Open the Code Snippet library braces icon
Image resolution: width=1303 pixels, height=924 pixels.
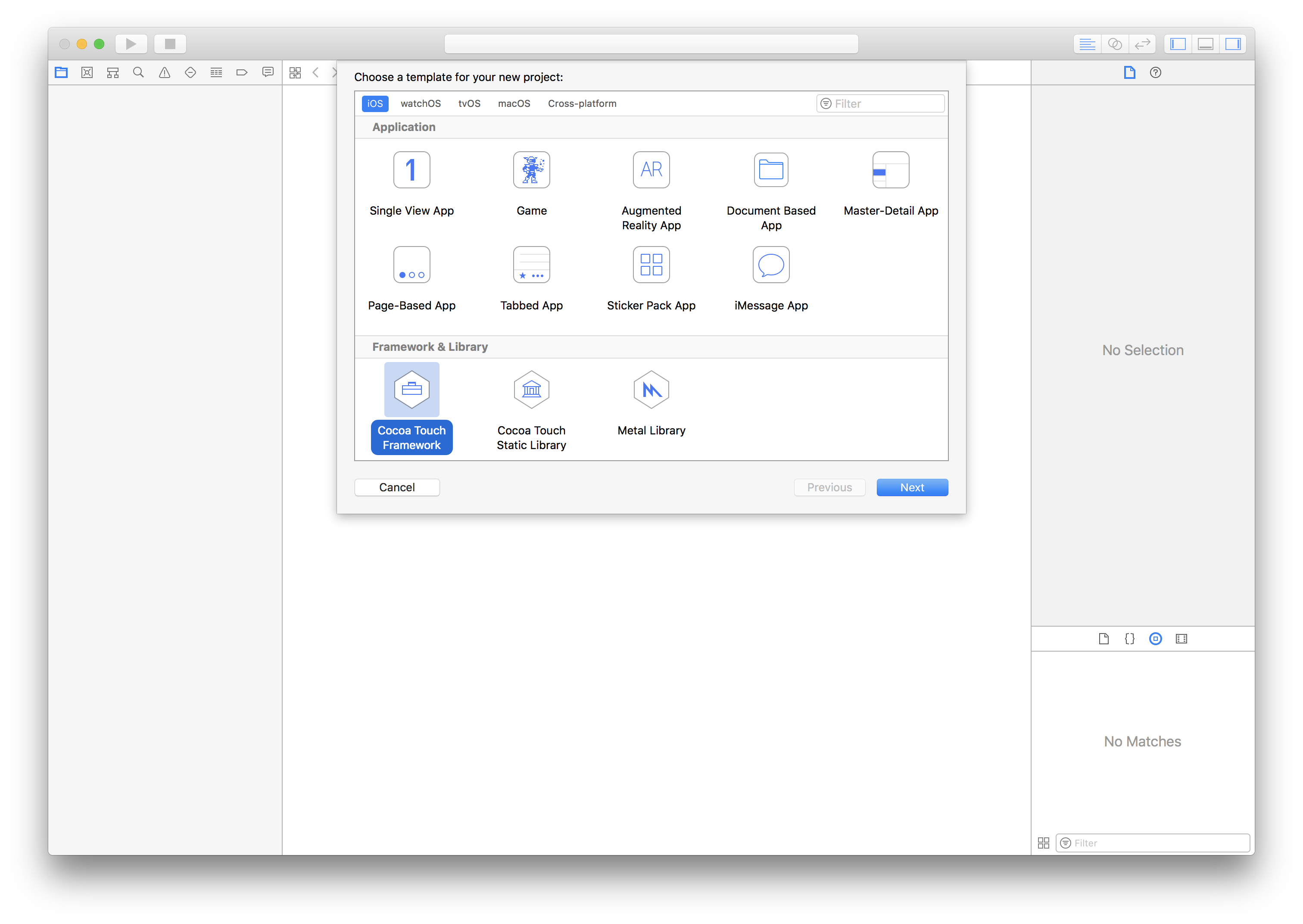pos(1129,638)
